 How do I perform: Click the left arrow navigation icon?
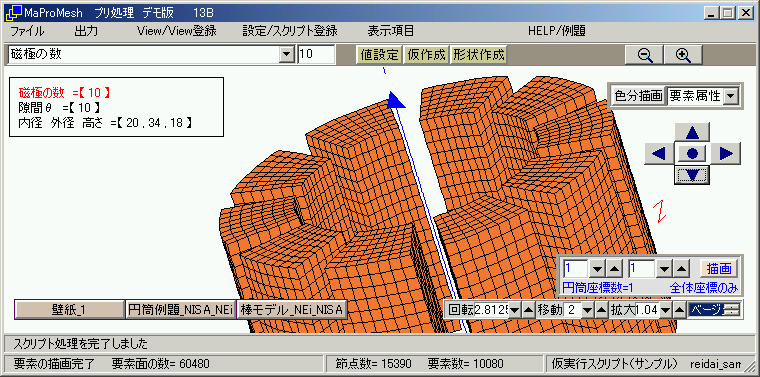[659, 154]
